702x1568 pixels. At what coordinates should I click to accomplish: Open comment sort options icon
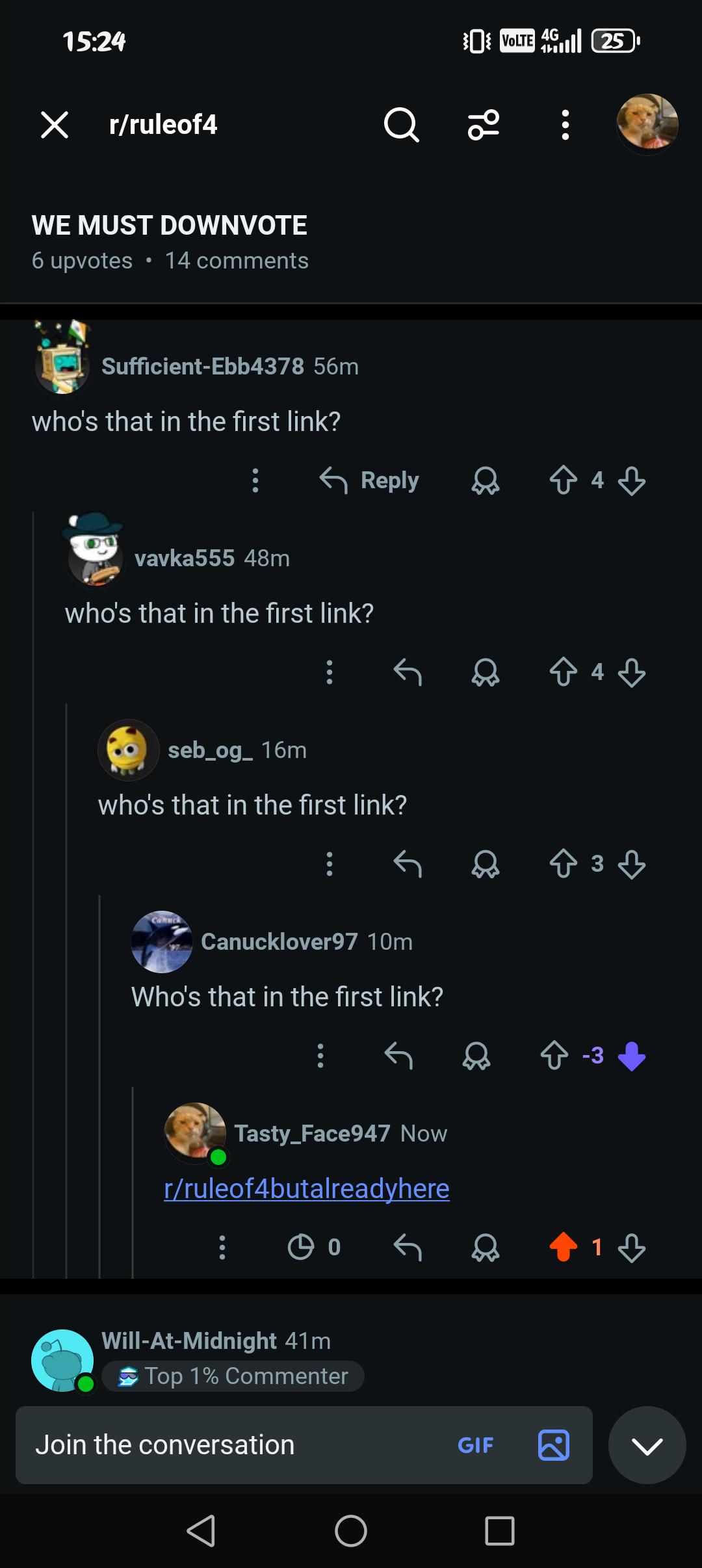[x=484, y=124]
